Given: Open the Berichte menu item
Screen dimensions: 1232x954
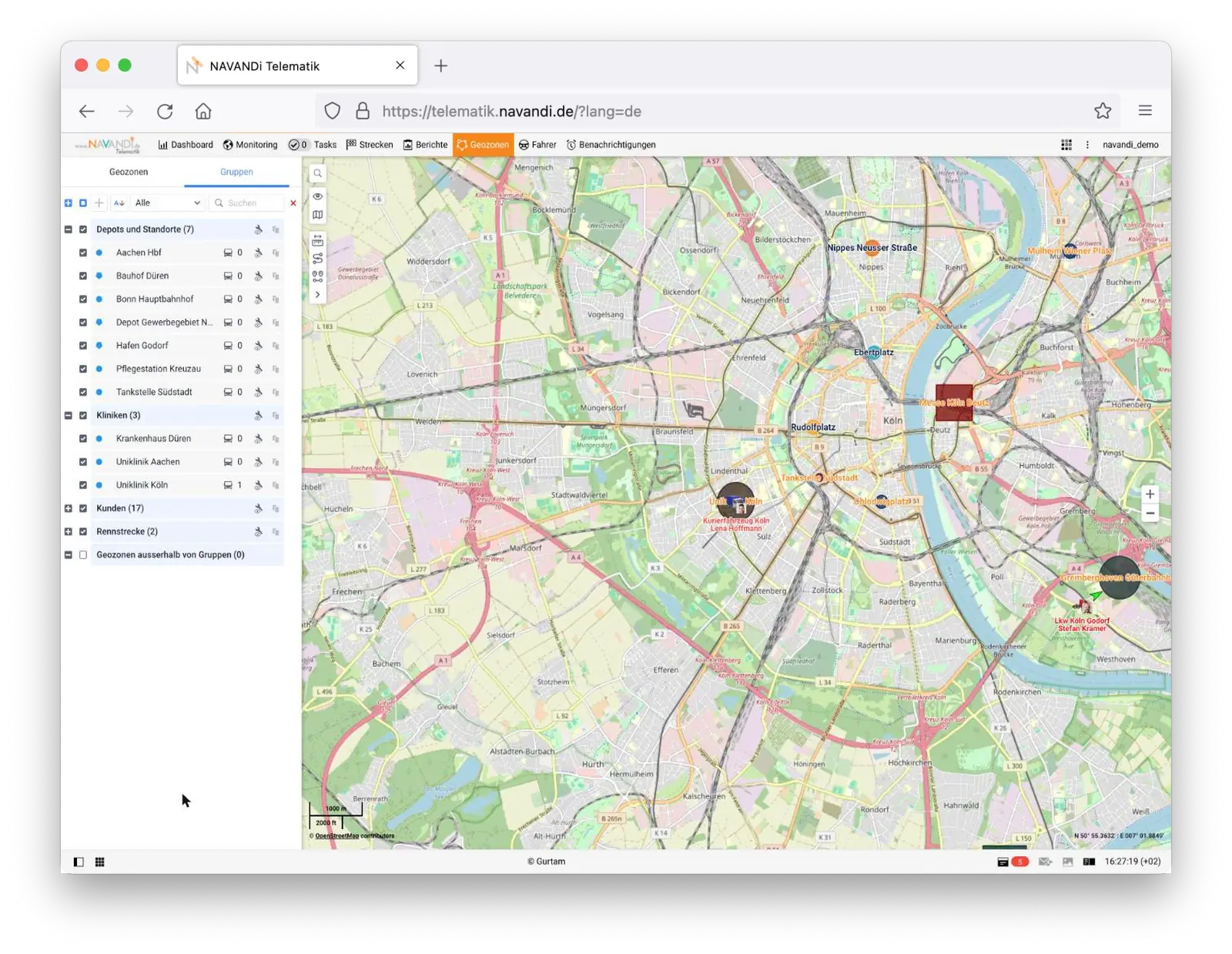Looking at the screenshot, I should pyautogui.click(x=425, y=145).
